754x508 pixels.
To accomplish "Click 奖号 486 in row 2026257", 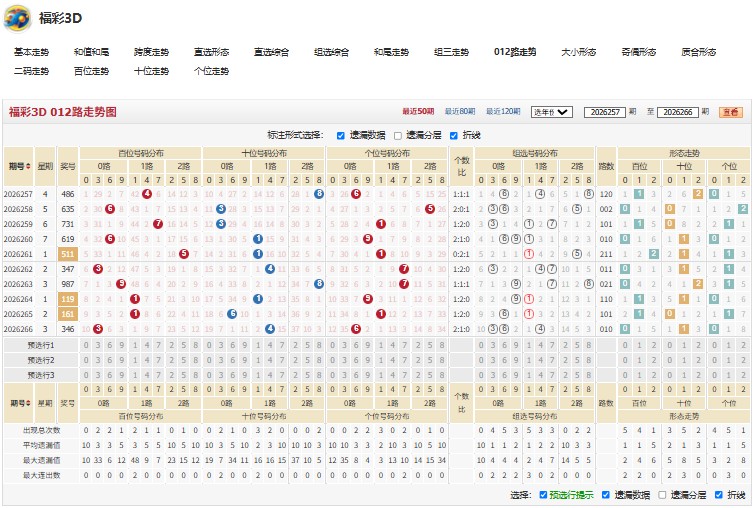I will (x=68, y=194).
